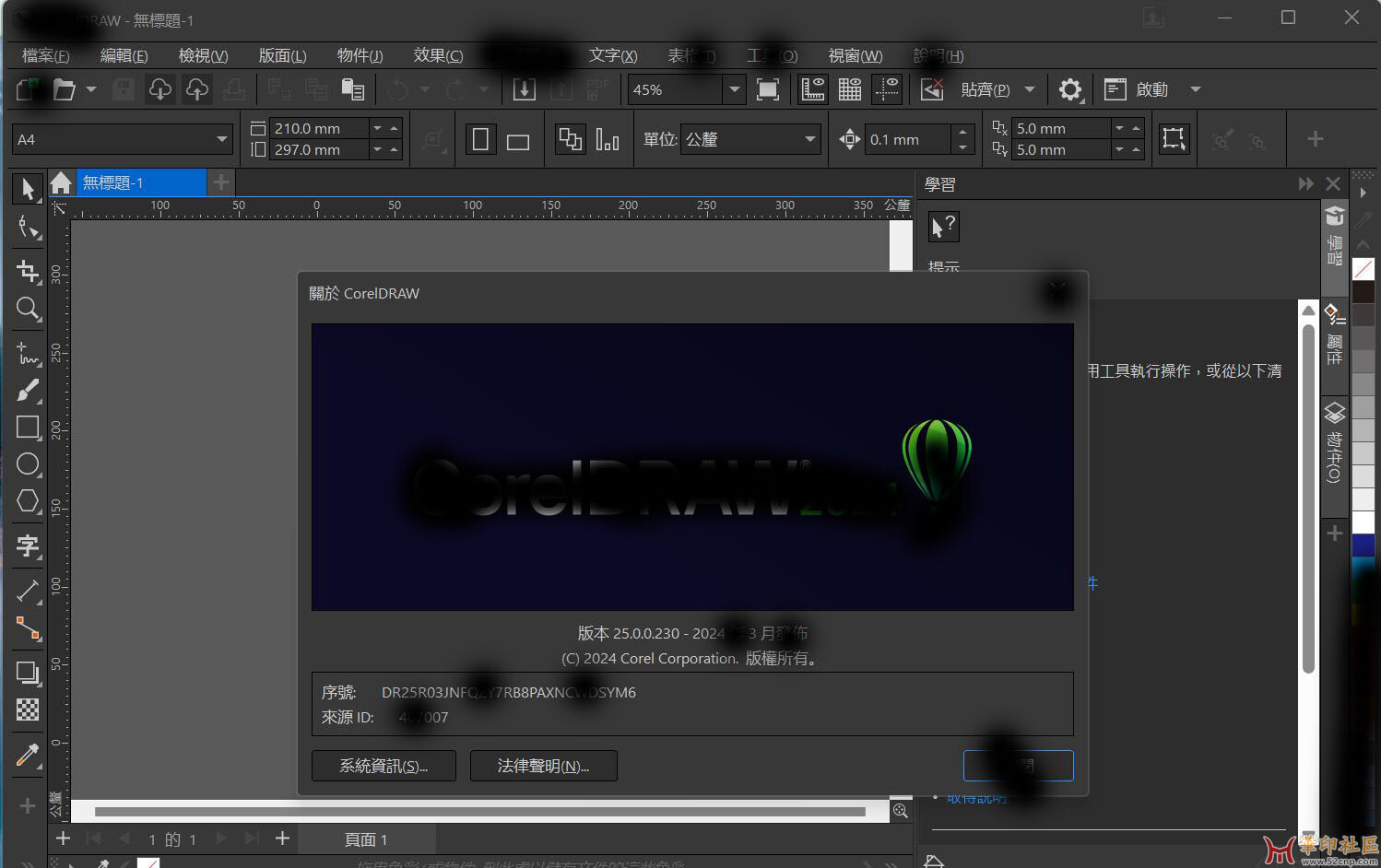Screen dimensions: 1381x868
Task: Open the Welcome screen home icon
Action: (x=61, y=182)
